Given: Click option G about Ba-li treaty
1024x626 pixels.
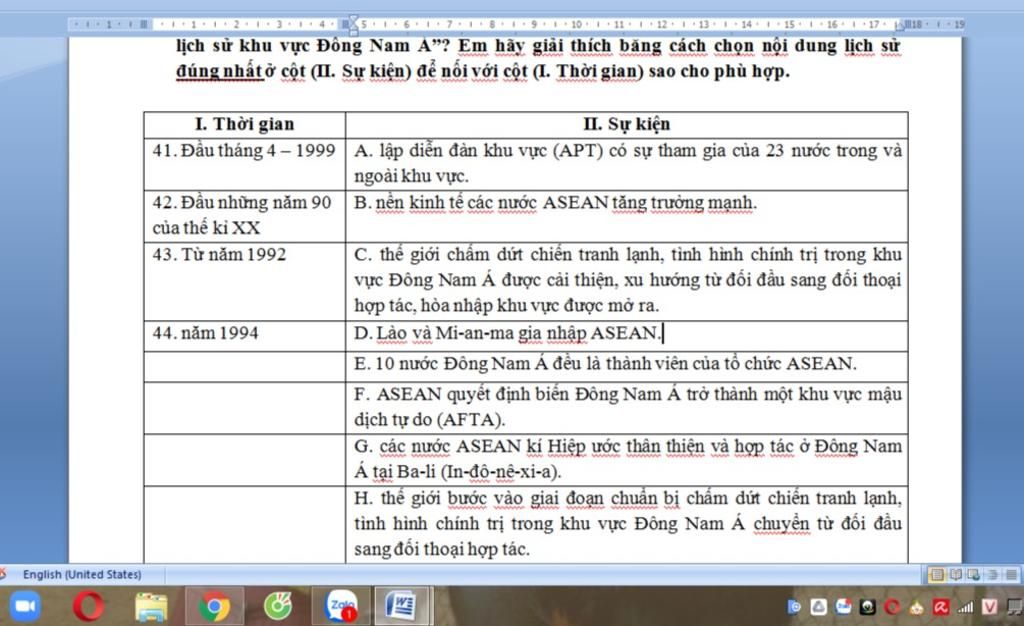Looking at the screenshot, I should coord(627,460).
